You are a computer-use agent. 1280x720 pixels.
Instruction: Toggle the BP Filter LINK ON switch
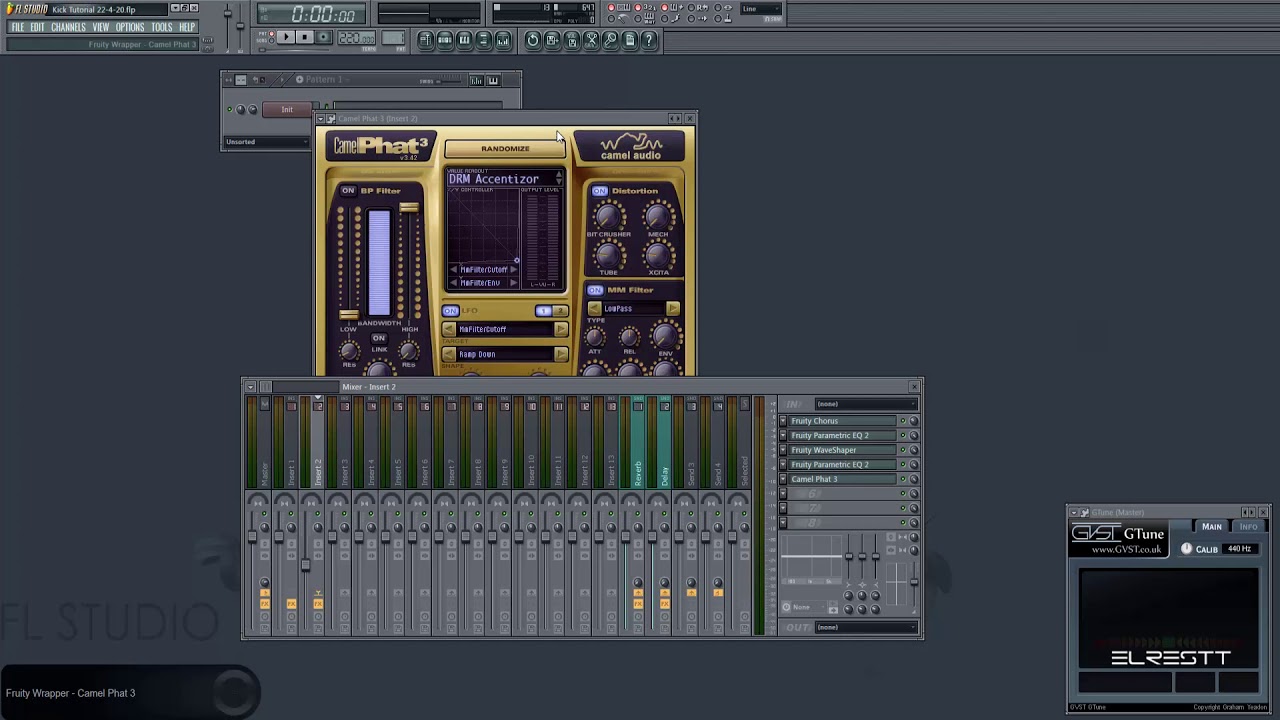[x=379, y=338]
